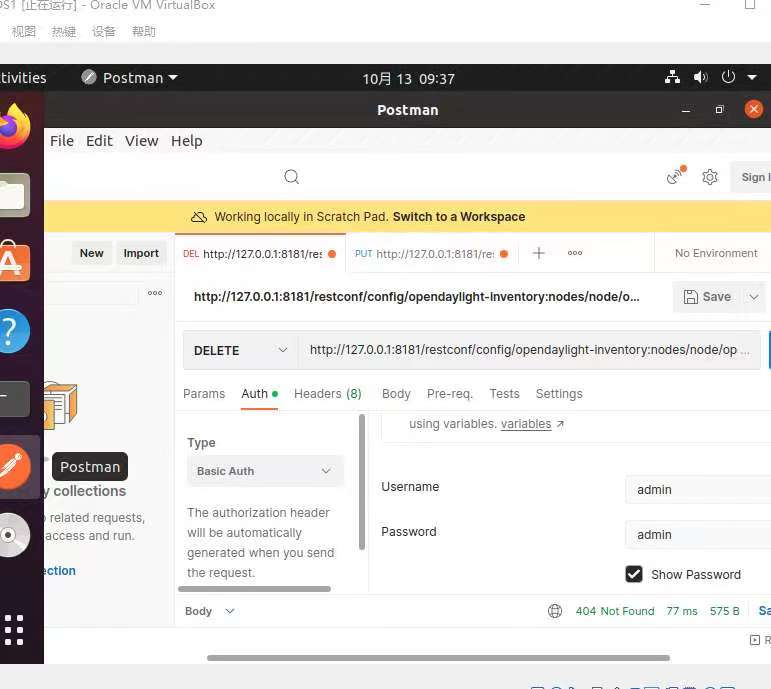Click the request URL input field

(529, 350)
